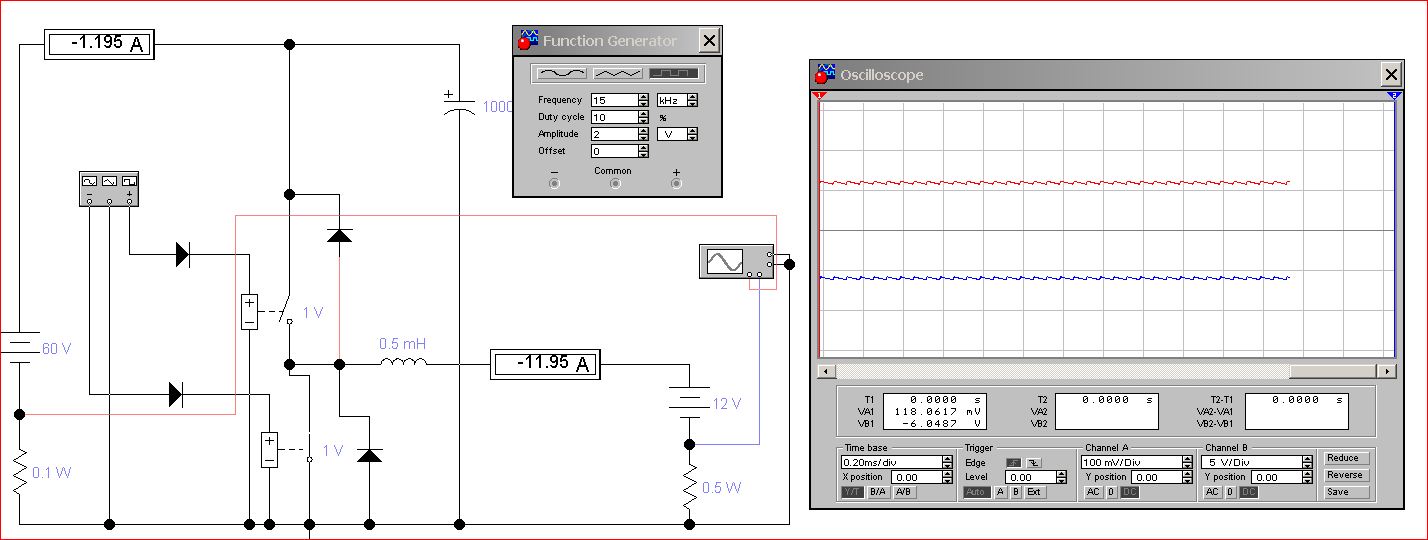
Task: Click the Reduce button on the oscilloscope
Action: click(x=1343, y=458)
